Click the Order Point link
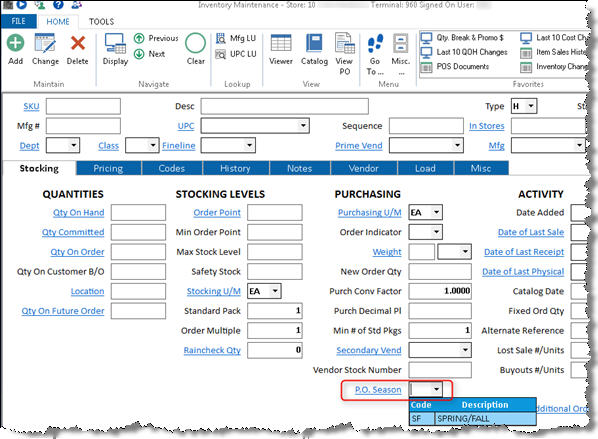 click(217, 212)
